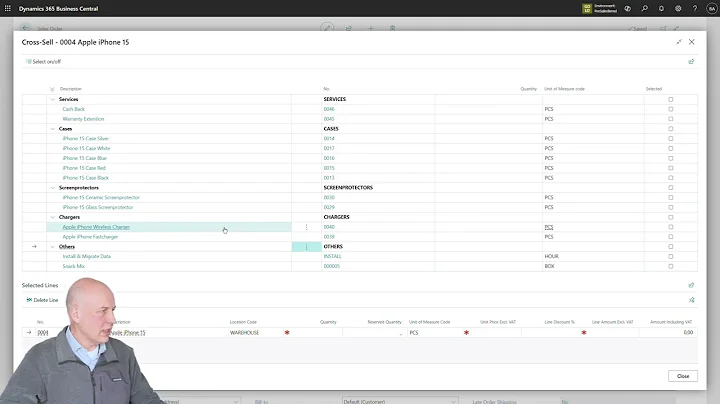Open Snack Mix item link
This screenshot has height=404, width=720.
[x=73, y=266]
